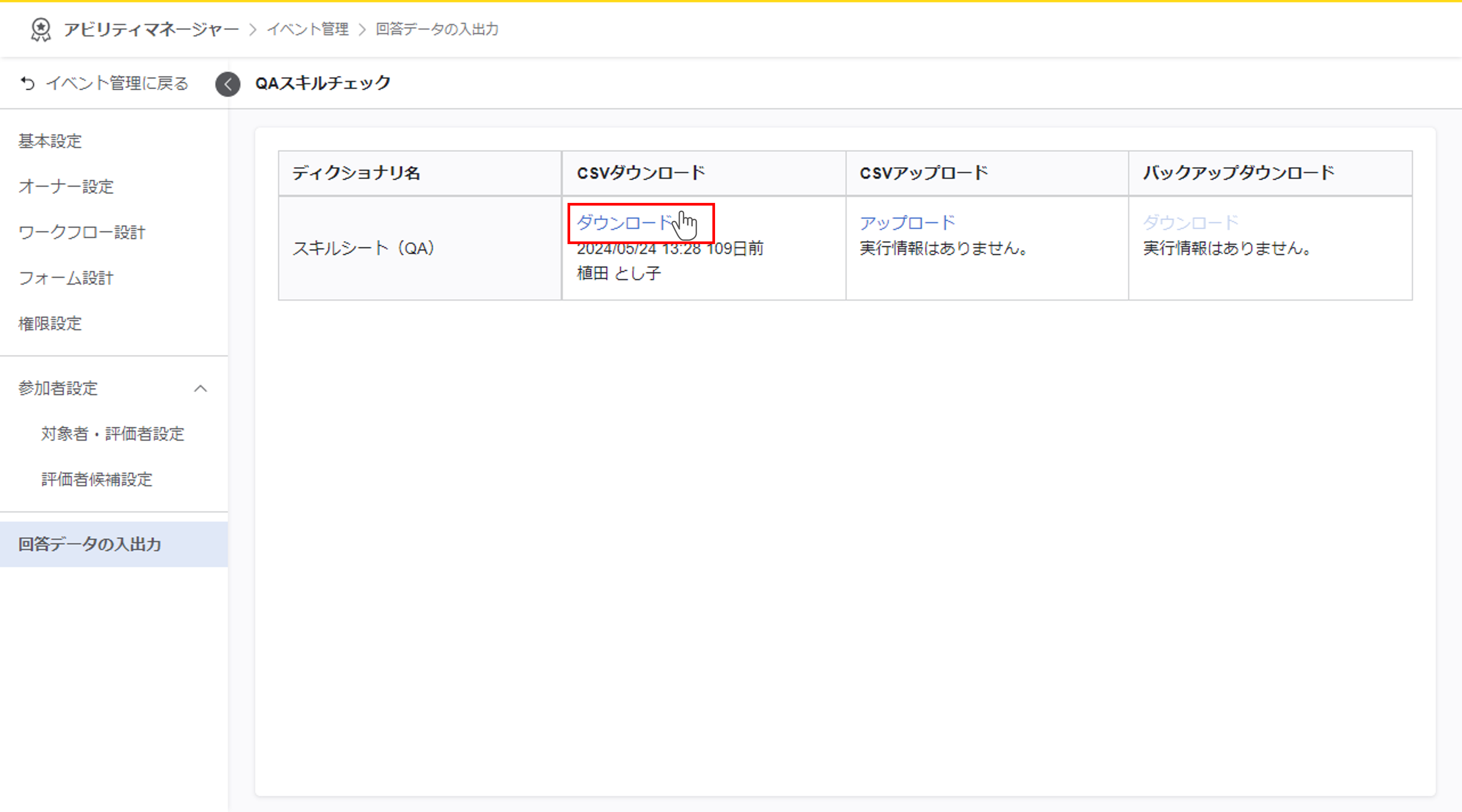Open ワークフロー設計 in sidebar

(x=82, y=232)
